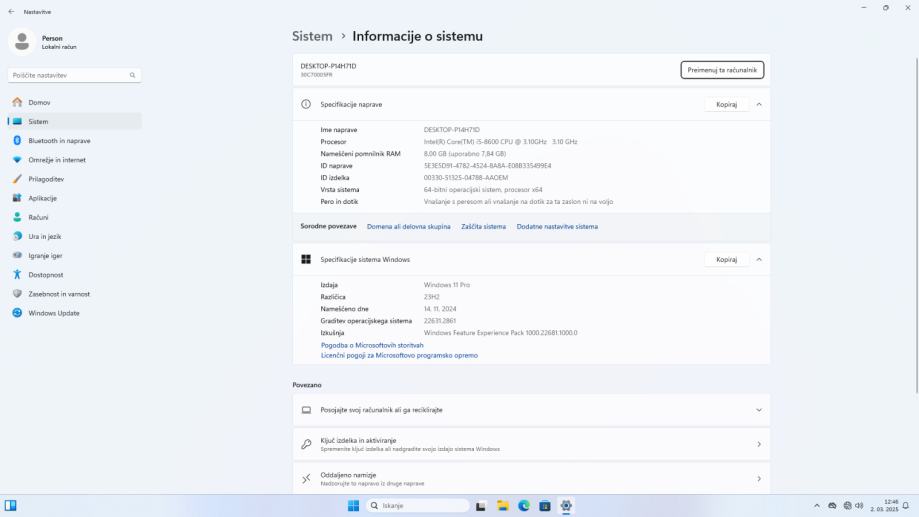Copy Windows specifications with Kopiraj
919x517 pixels.
(x=726, y=260)
